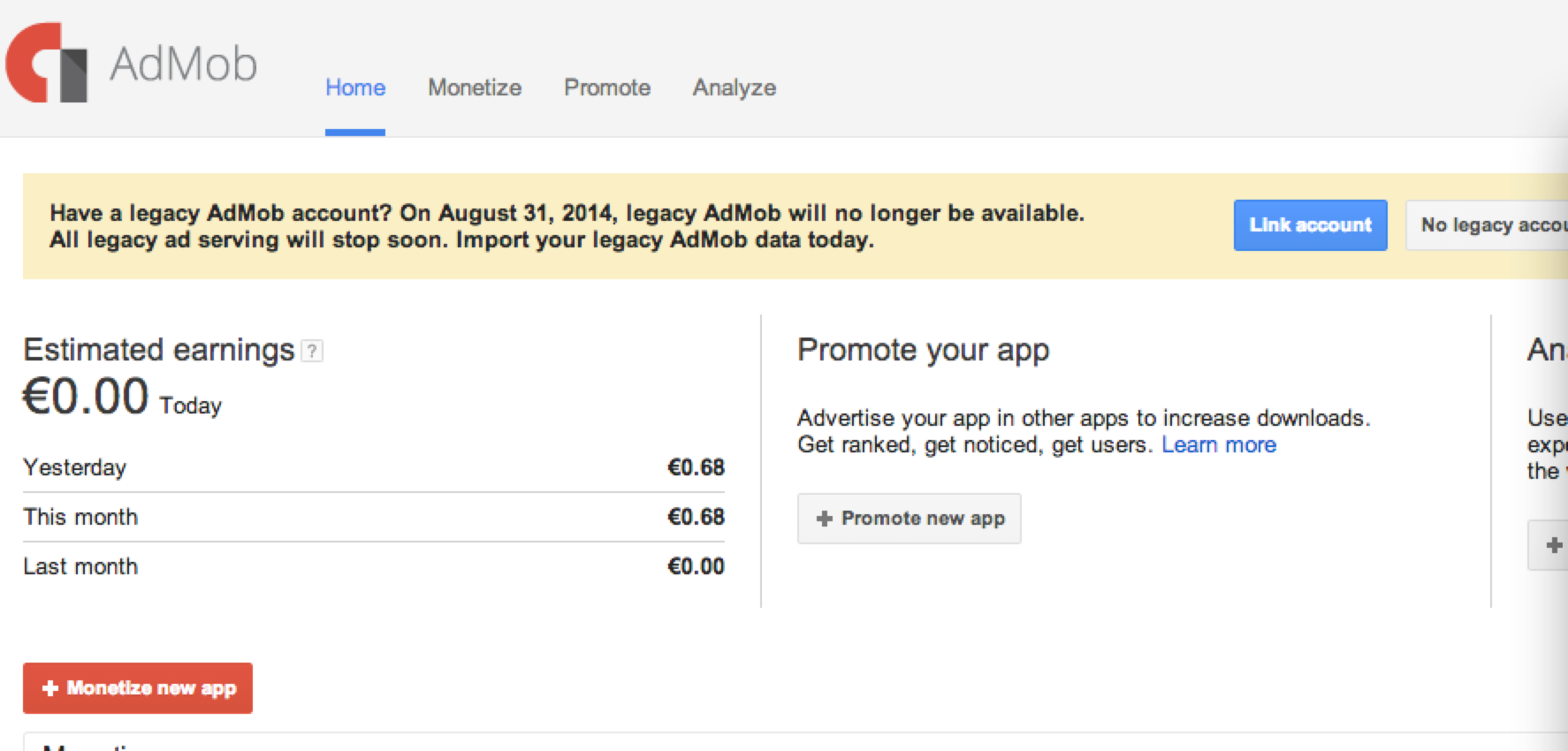Follow the Learn more link
The image size is (1568, 751).
pyautogui.click(x=1219, y=444)
